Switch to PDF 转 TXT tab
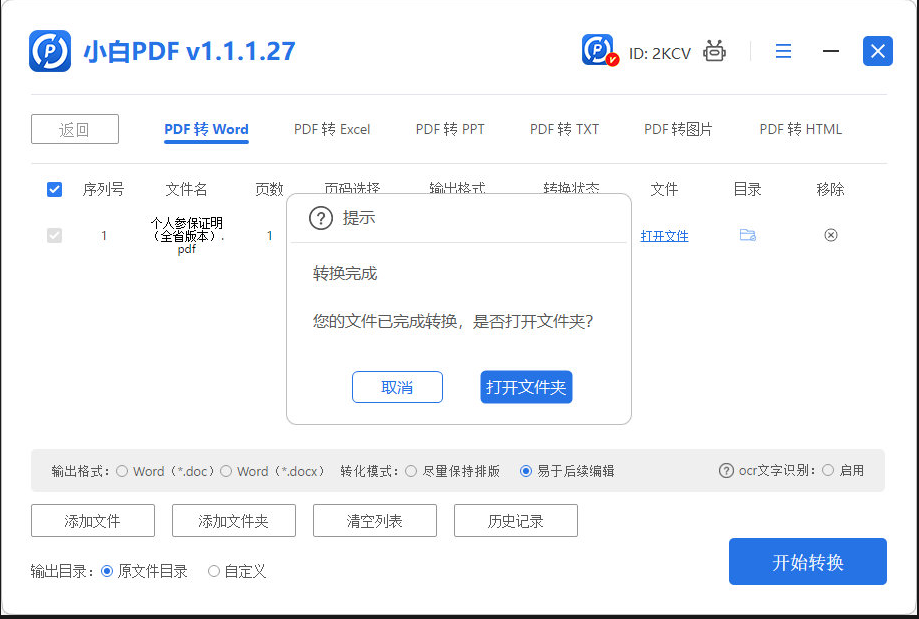This screenshot has width=919, height=619. click(564, 130)
